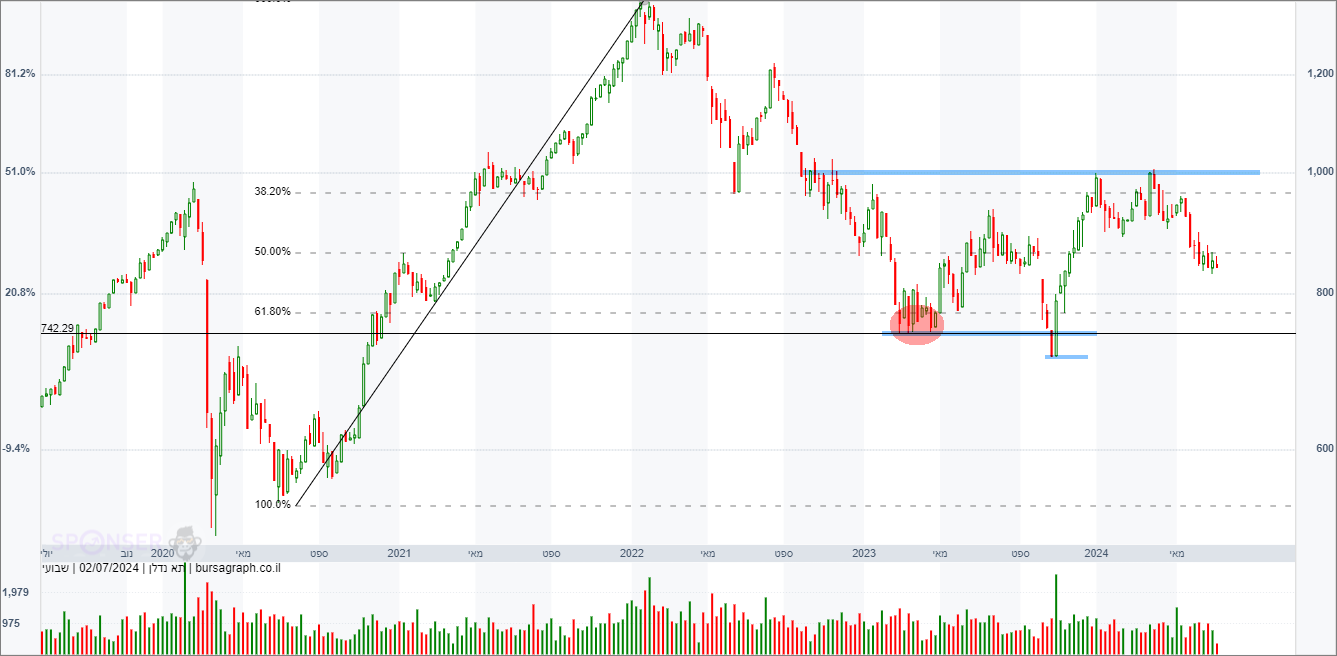
Task: Click the 61.80% Fibonacci level label
Action: 272,312
